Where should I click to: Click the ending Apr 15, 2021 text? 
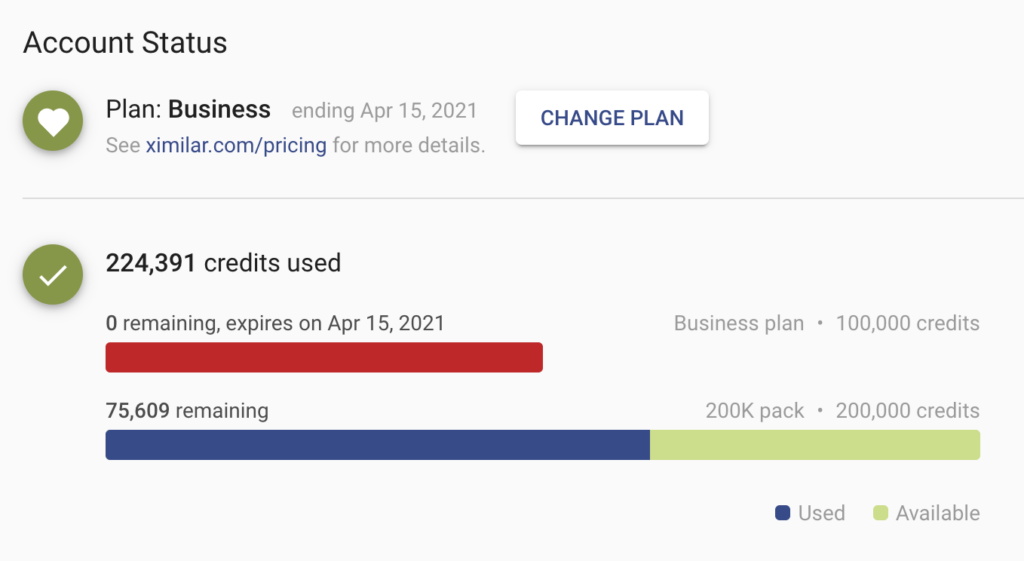[x=384, y=110]
